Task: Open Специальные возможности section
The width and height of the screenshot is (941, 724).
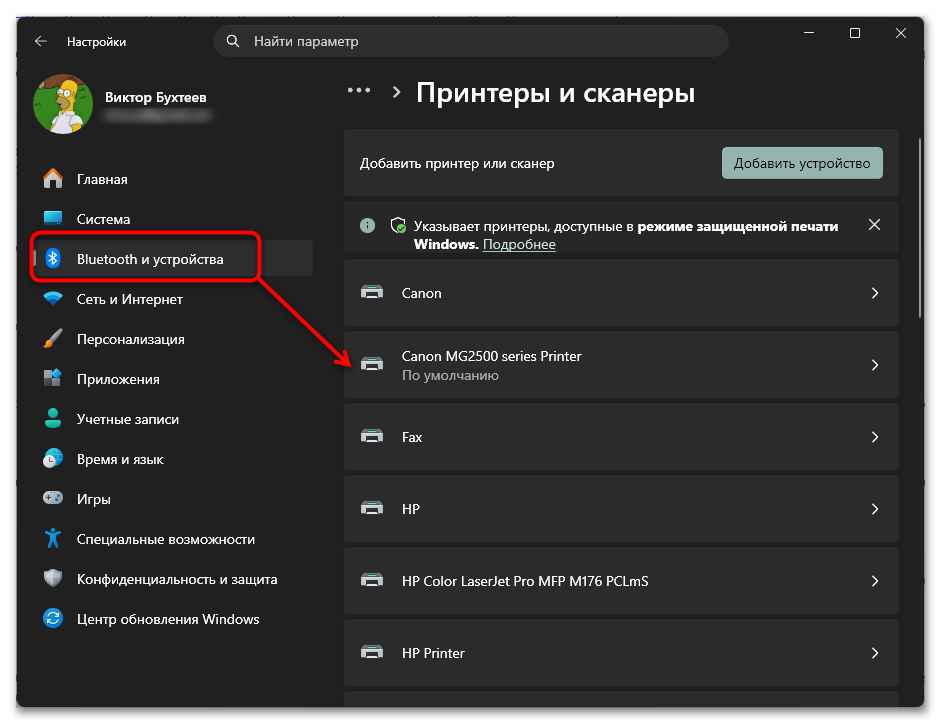Action: click(173, 538)
